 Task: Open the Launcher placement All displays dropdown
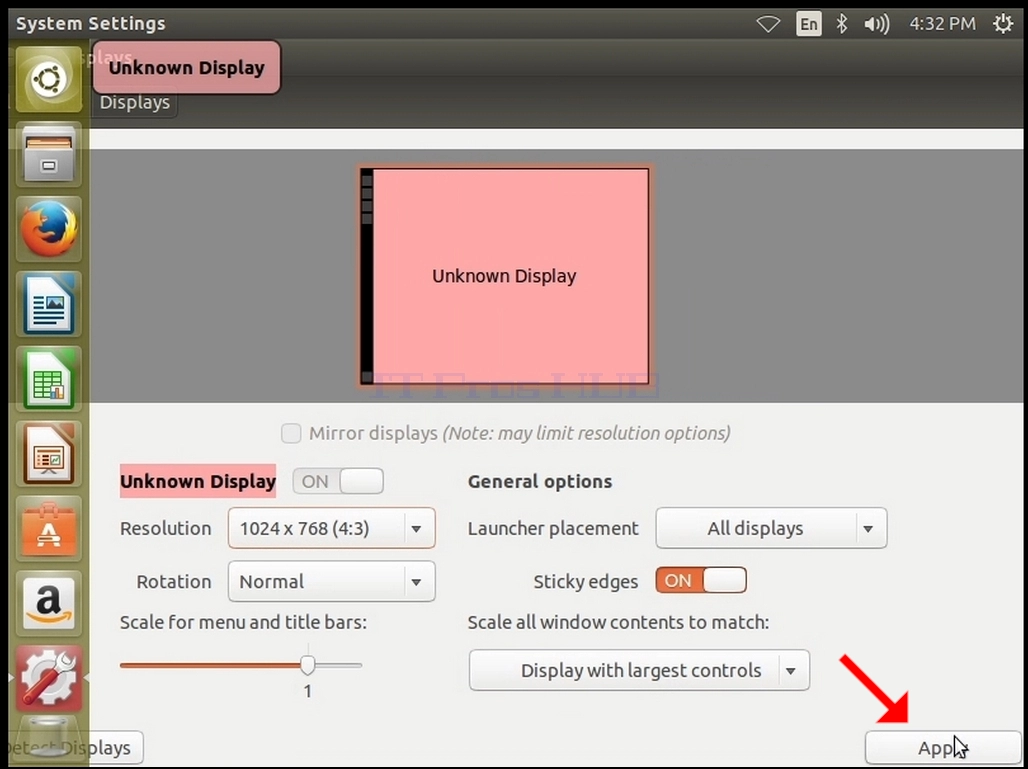click(x=771, y=528)
